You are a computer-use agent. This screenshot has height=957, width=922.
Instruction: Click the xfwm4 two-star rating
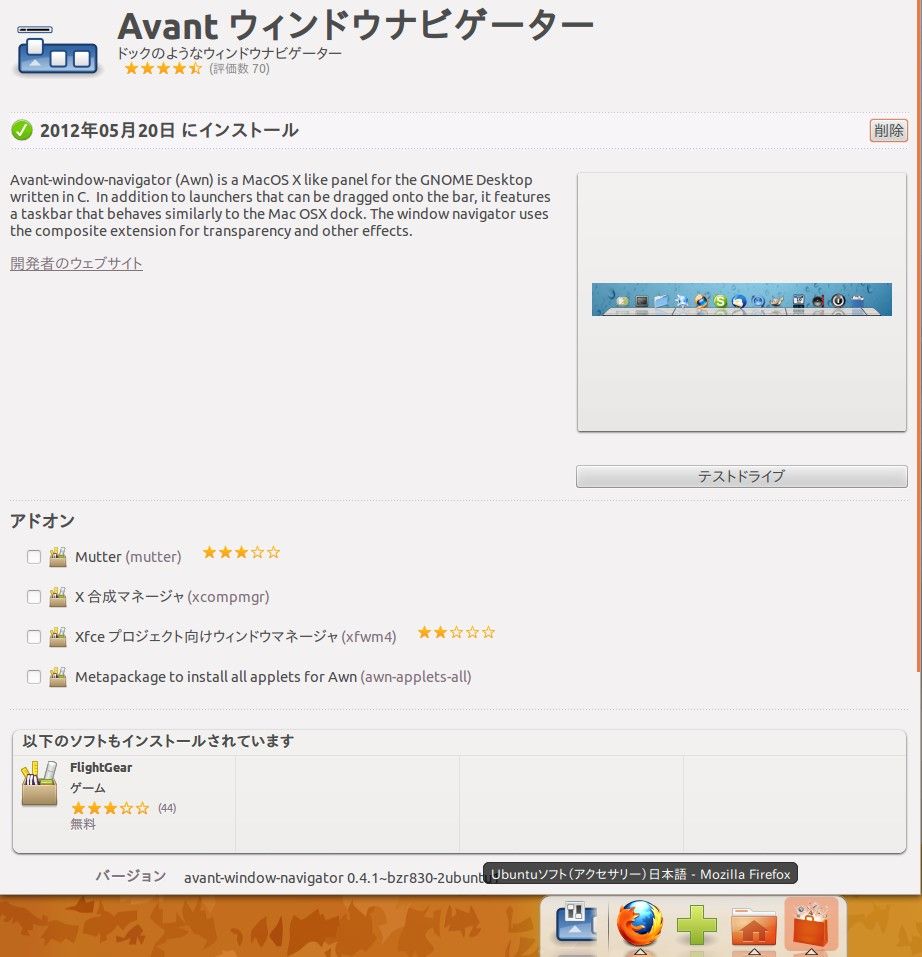point(456,632)
